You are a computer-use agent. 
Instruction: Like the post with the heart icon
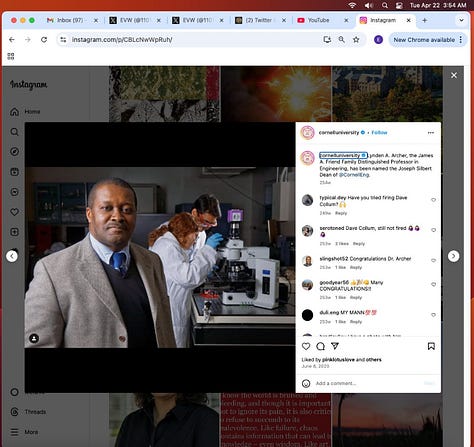pos(306,346)
